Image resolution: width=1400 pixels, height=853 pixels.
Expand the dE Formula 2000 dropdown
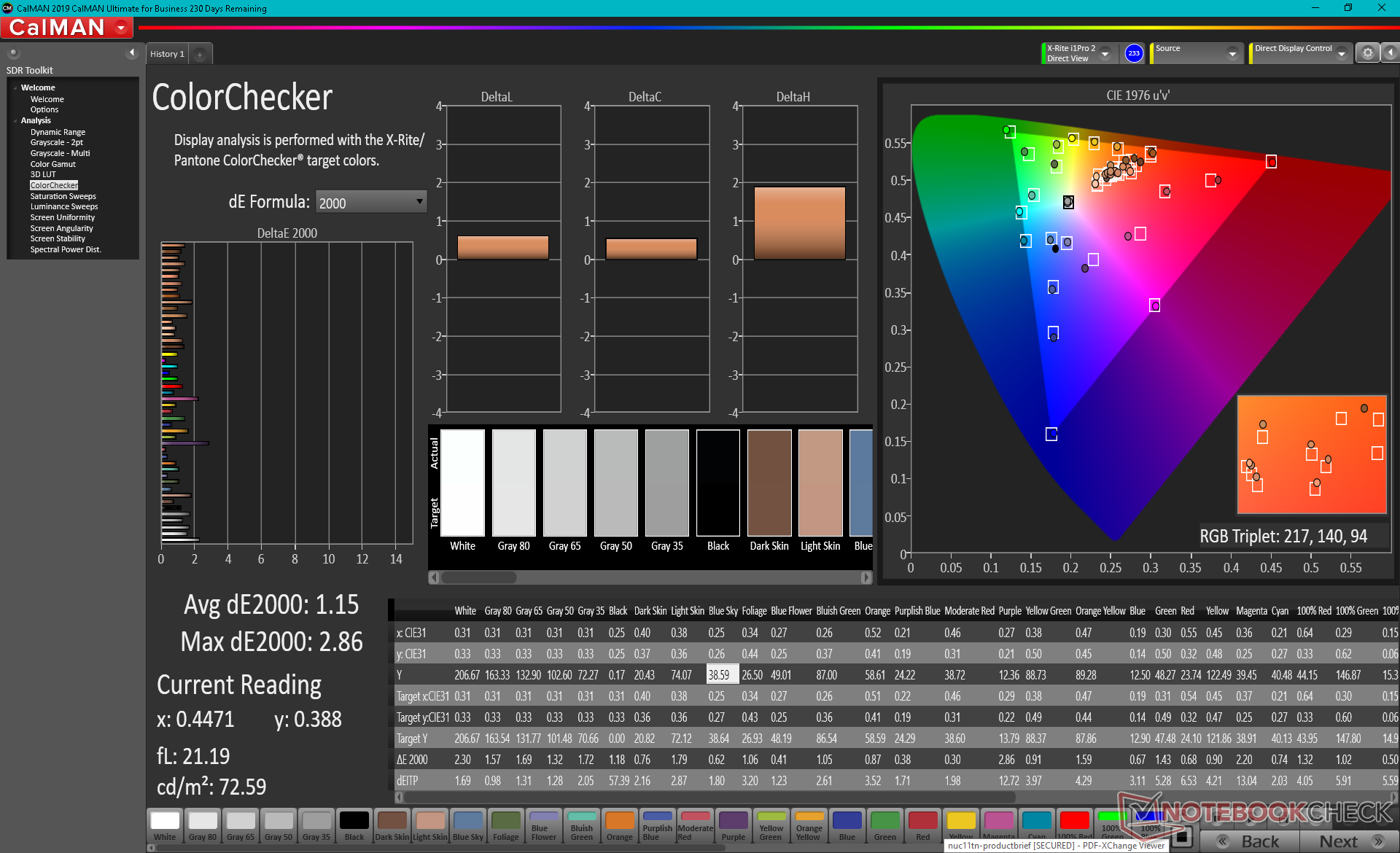click(371, 202)
